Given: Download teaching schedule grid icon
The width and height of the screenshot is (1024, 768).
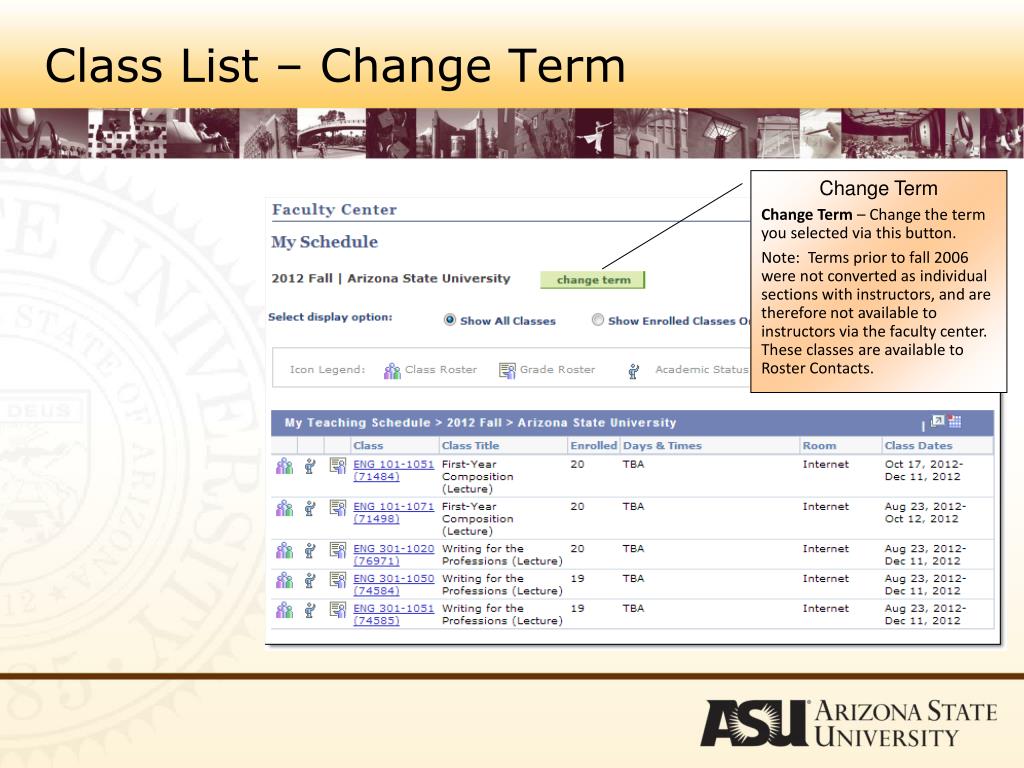Looking at the screenshot, I should (955, 421).
